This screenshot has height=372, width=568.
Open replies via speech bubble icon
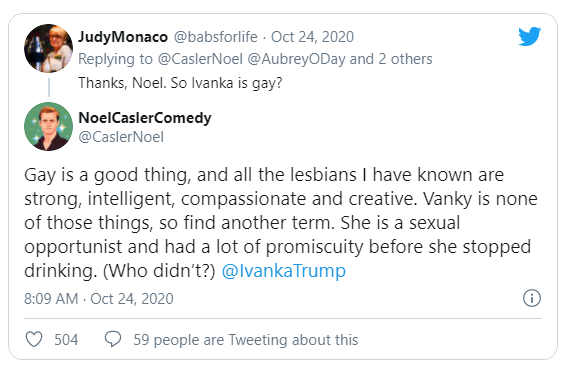tap(113, 339)
